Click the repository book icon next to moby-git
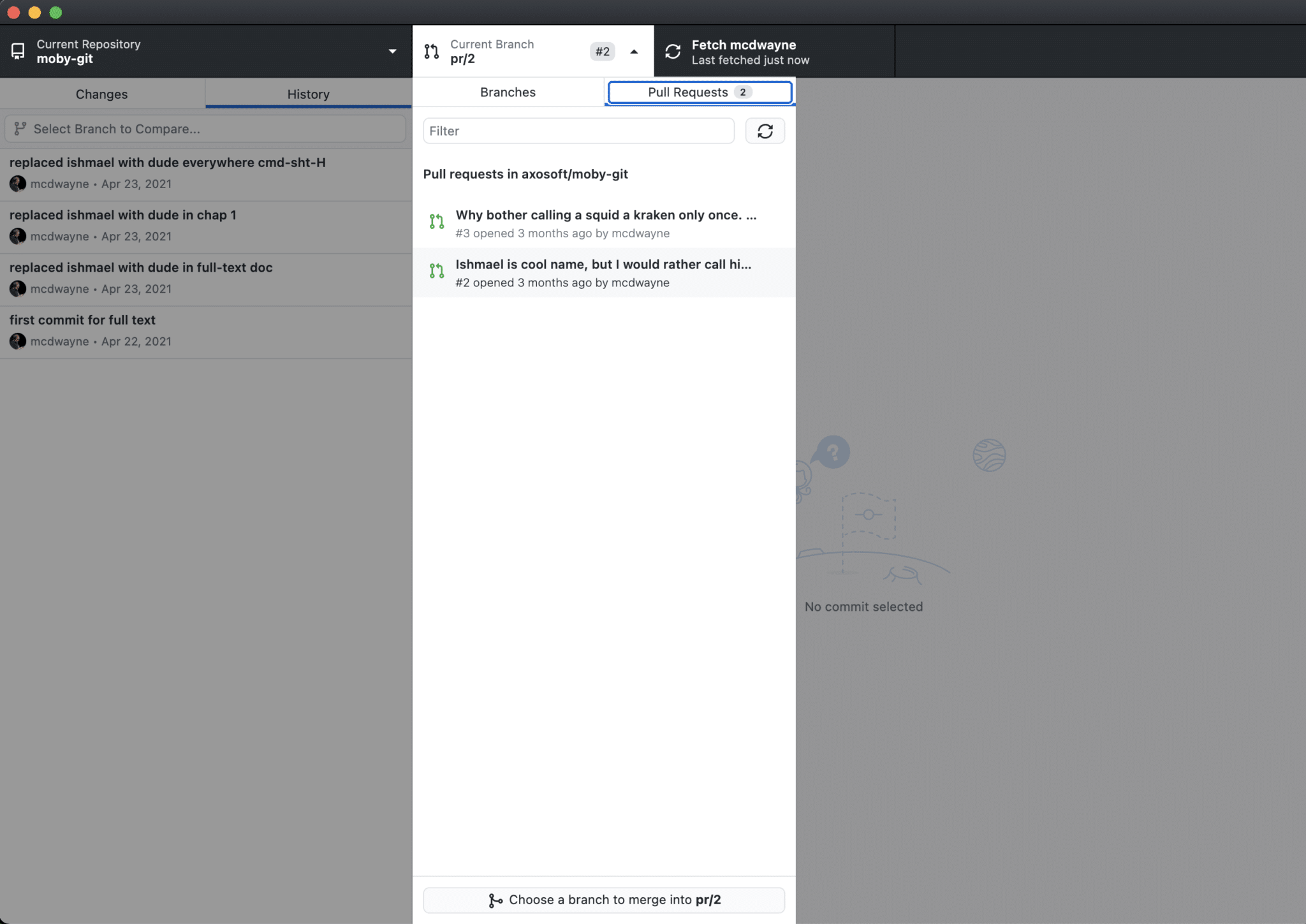This screenshot has width=1306, height=924. (x=17, y=50)
